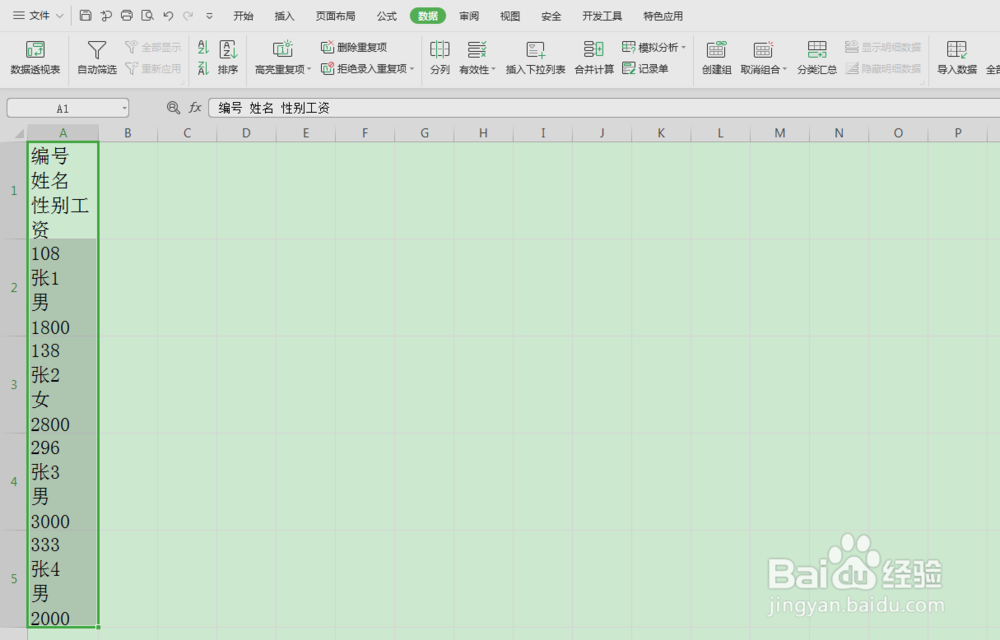Click the print icon in quick access toolbar

[127, 15]
